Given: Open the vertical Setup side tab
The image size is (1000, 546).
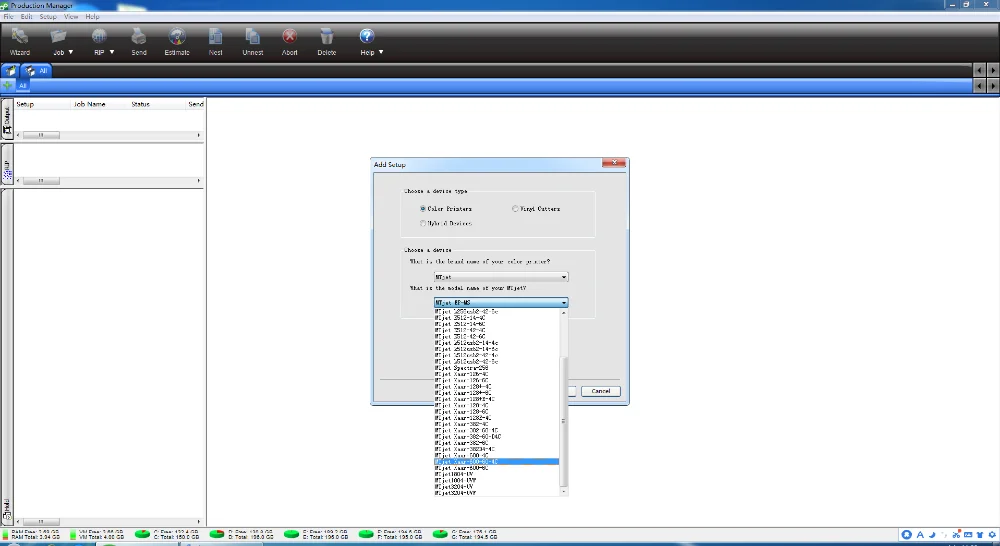Looking at the screenshot, I should [7, 165].
